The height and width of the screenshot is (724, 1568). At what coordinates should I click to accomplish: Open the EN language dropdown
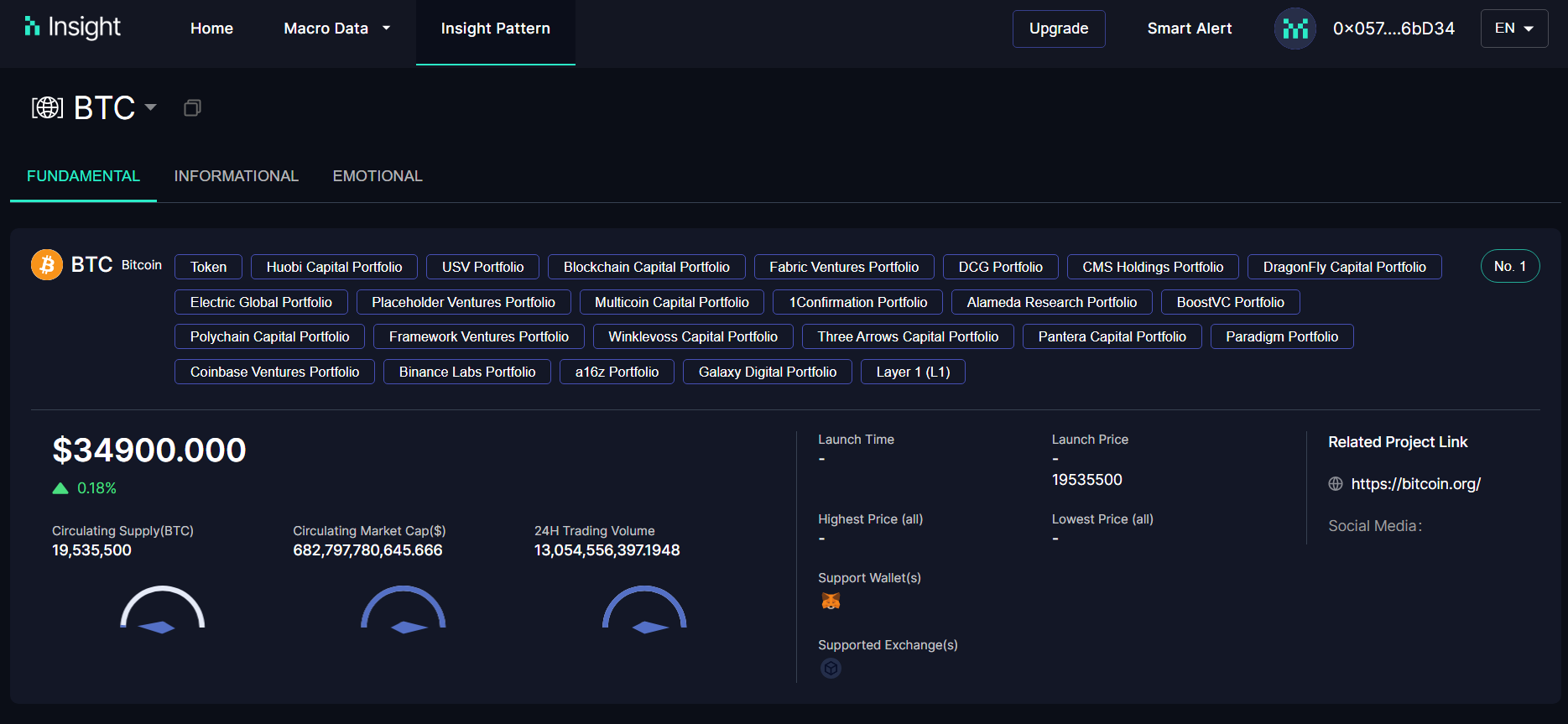click(1514, 29)
